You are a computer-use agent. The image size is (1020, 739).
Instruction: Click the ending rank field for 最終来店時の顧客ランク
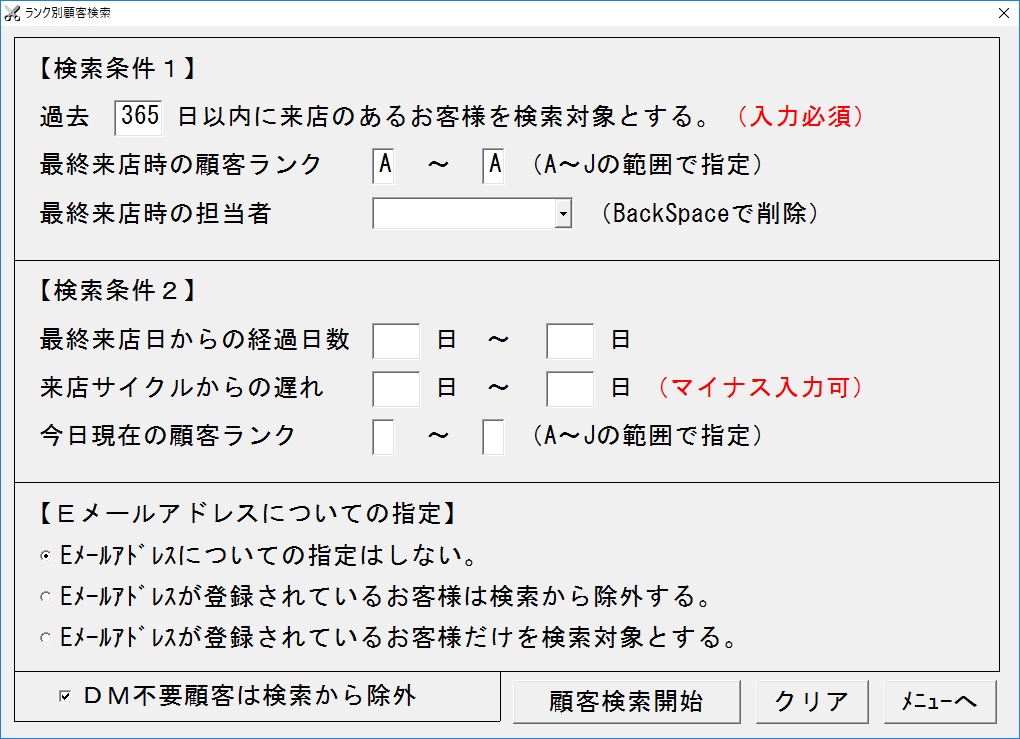pos(493,165)
